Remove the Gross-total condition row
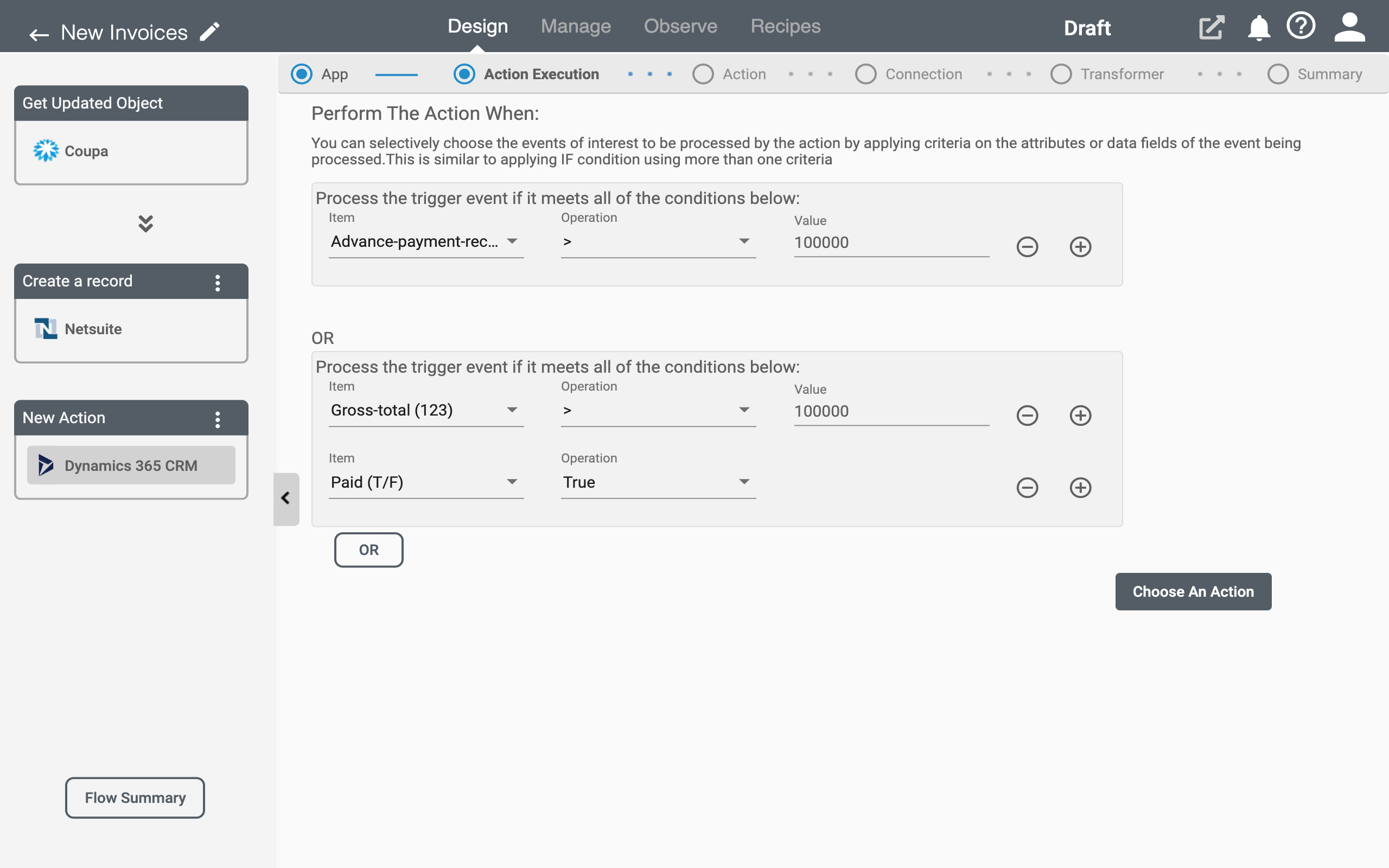Screen dimensions: 1389x868 pos(1027,416)
